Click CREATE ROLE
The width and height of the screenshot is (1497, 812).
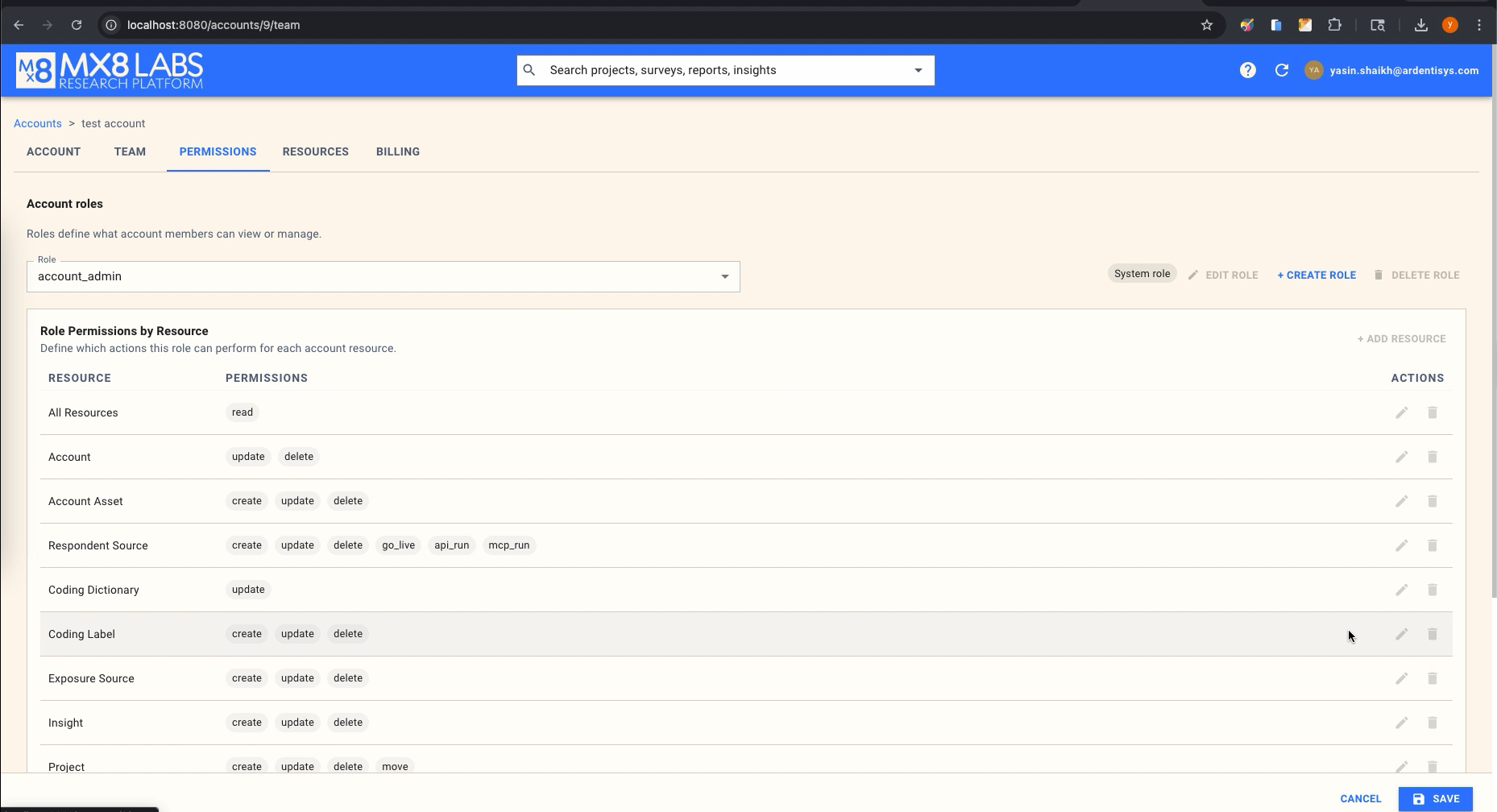click(x=1316, y=275)
